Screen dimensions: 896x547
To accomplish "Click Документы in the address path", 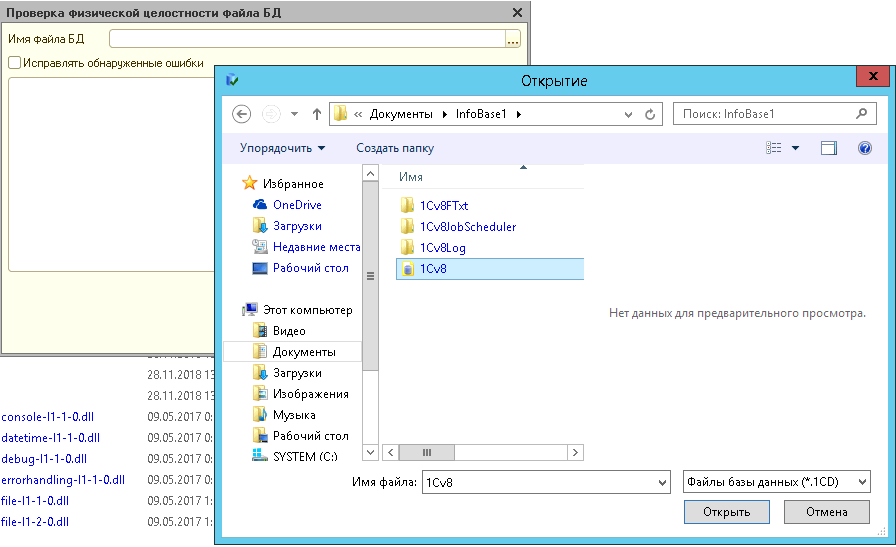I will (x=401, y=114).
